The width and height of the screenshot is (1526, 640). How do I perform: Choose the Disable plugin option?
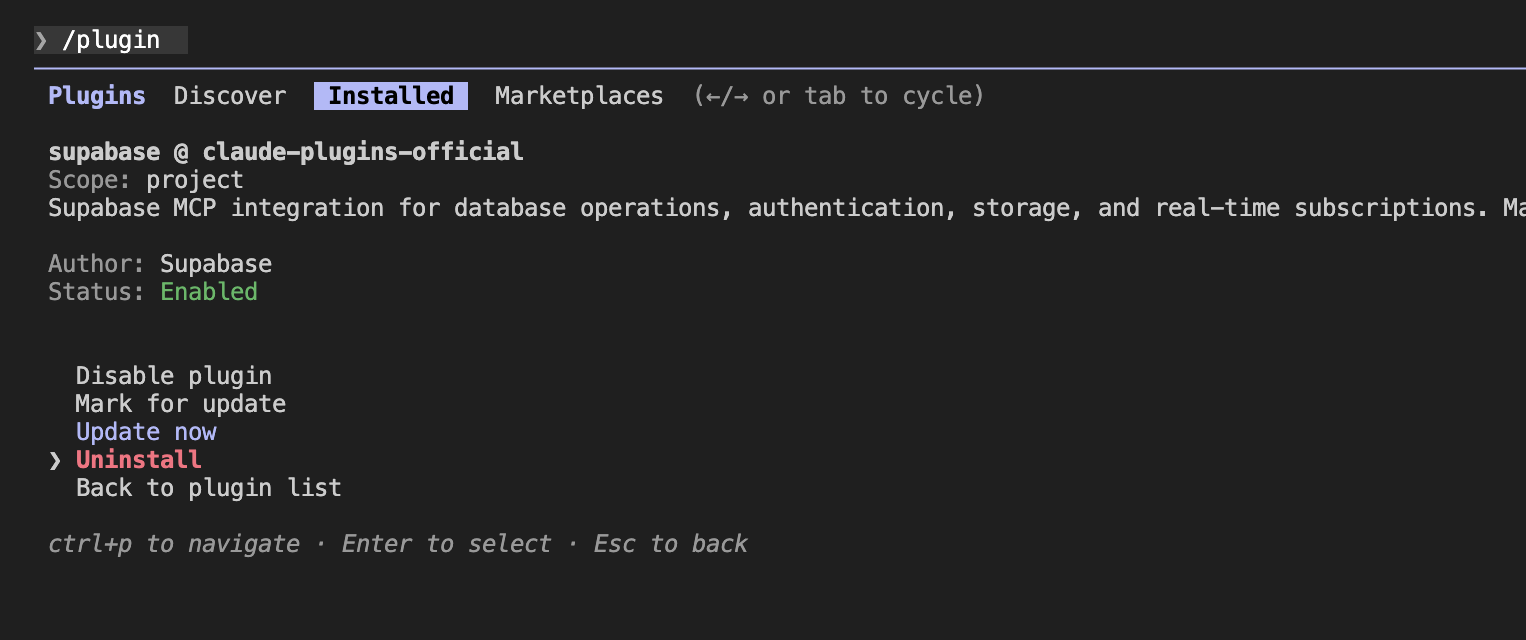[x=174, y=376]
